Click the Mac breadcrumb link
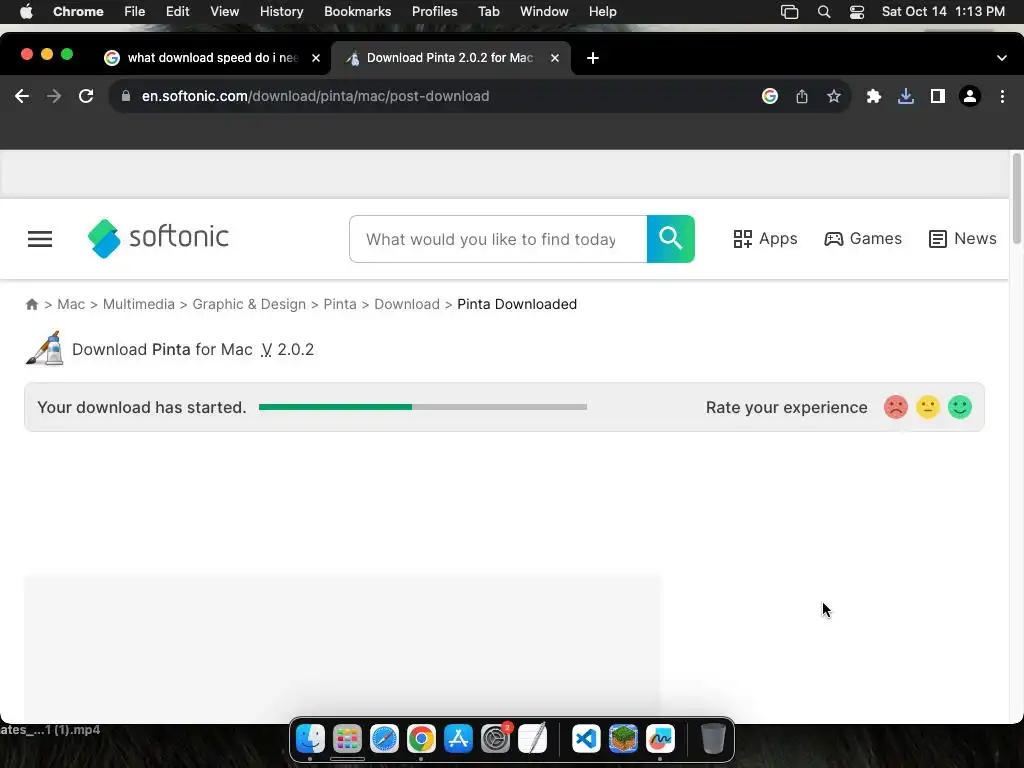Image resolution: width=1024 pixels, height=768 pixels. 71,304
